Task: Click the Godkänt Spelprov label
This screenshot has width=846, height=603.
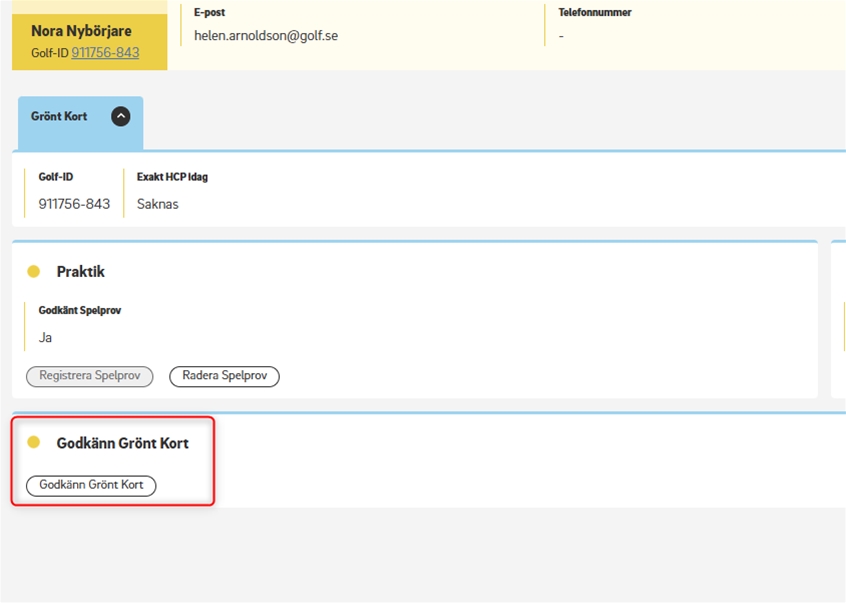Action: [x=80, y=310]
